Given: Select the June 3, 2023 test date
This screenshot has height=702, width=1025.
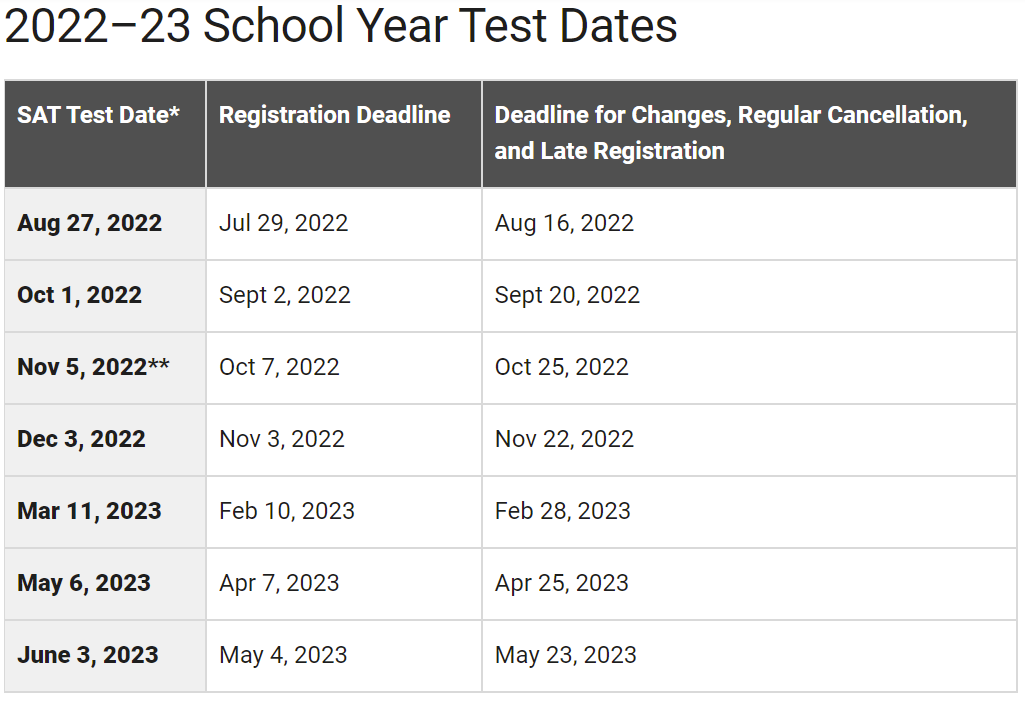Looking at the screenshot, I should pos(88,655).
